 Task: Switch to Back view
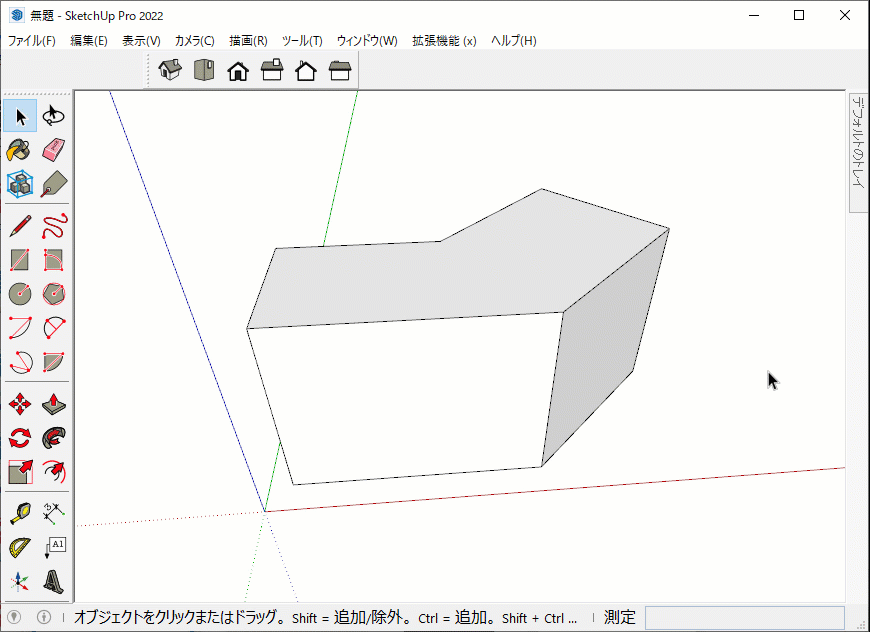point(306,70)
